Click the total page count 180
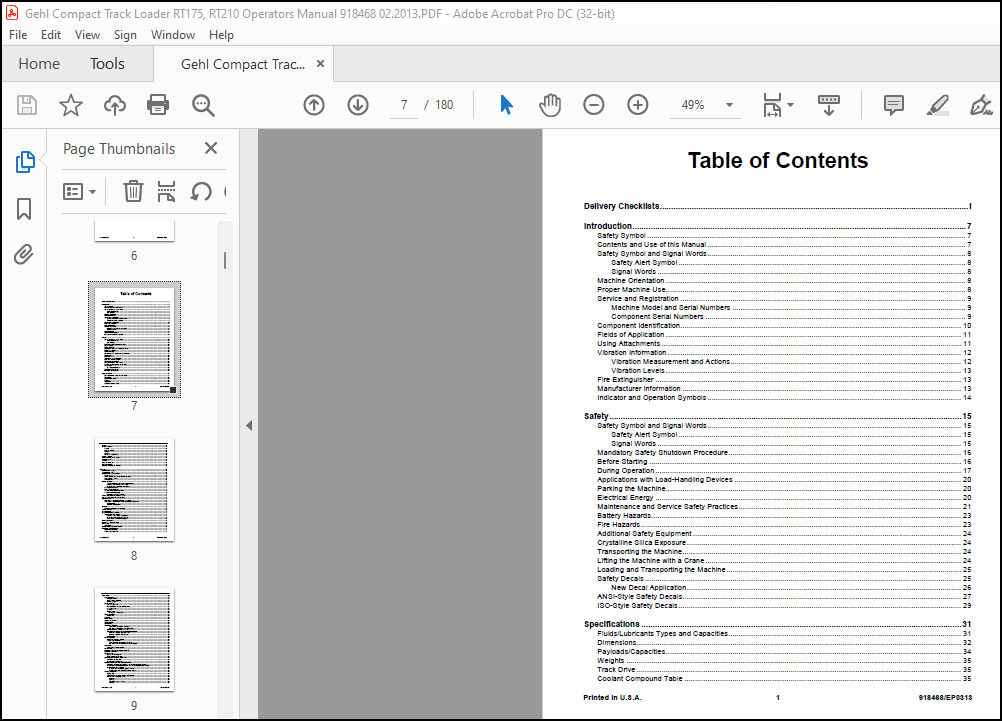 (444, 105)
